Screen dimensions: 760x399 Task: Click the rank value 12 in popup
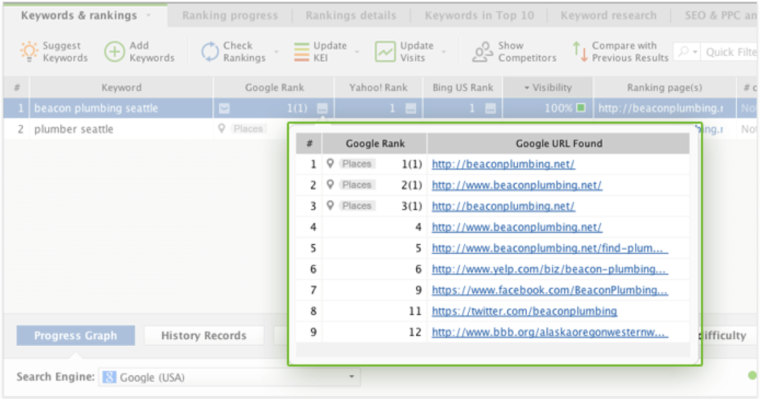(x=415, y=332)
